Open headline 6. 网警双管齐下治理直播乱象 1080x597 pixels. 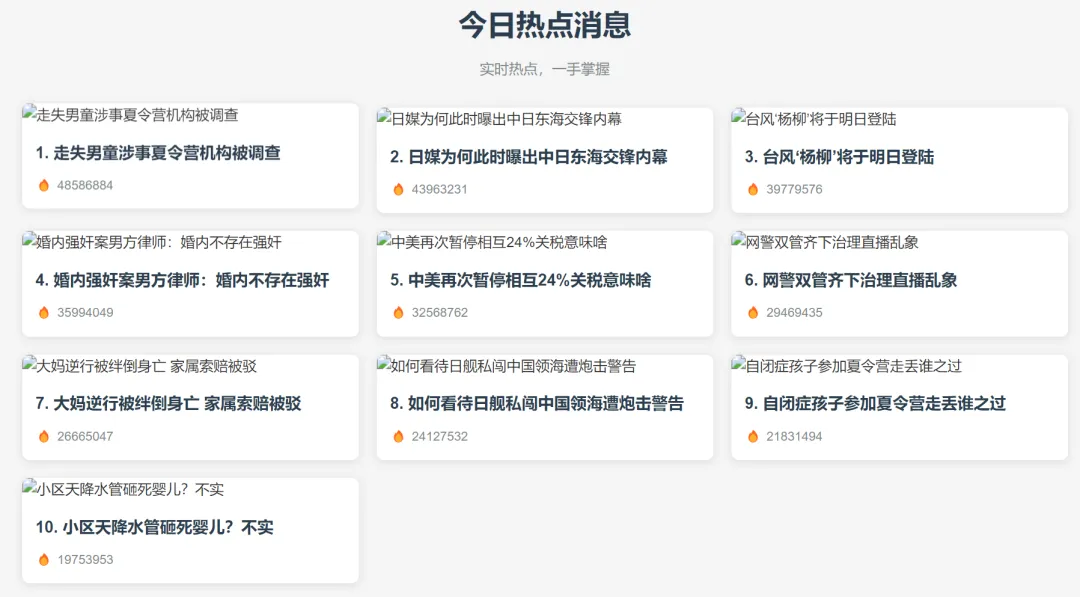click(x=851, y=280)
